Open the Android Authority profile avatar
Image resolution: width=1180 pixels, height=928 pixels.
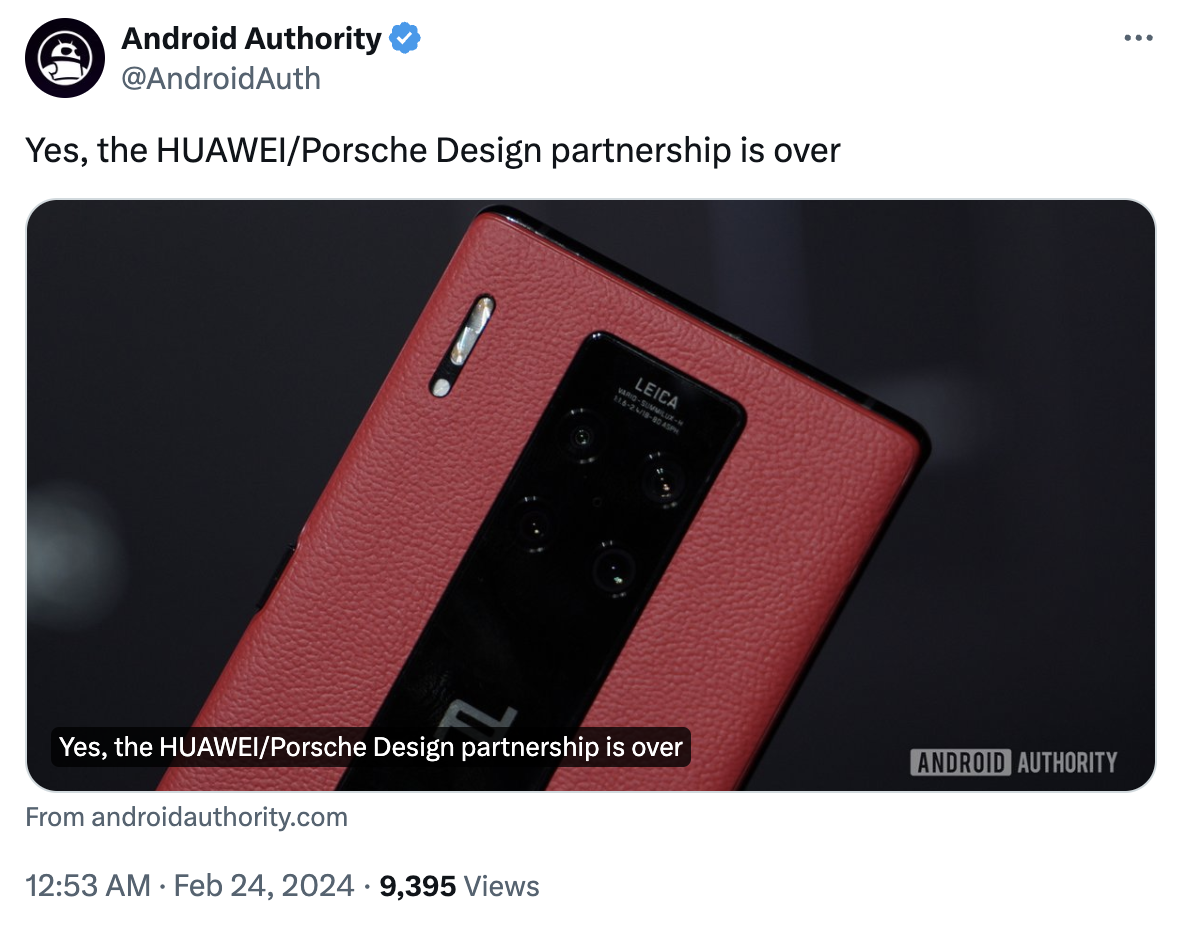(65, 58)
